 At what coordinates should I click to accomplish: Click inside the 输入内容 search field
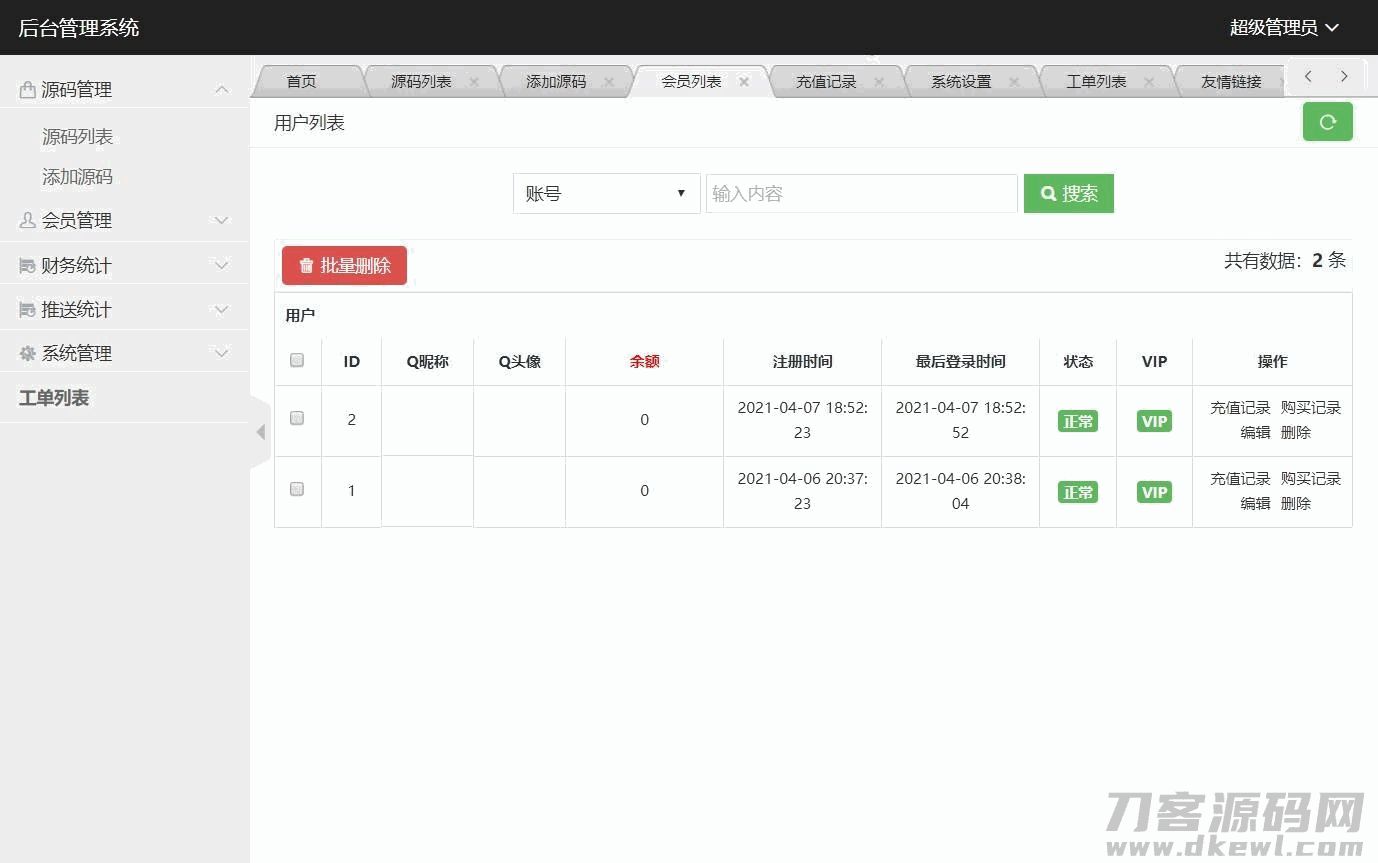[861, 194]
